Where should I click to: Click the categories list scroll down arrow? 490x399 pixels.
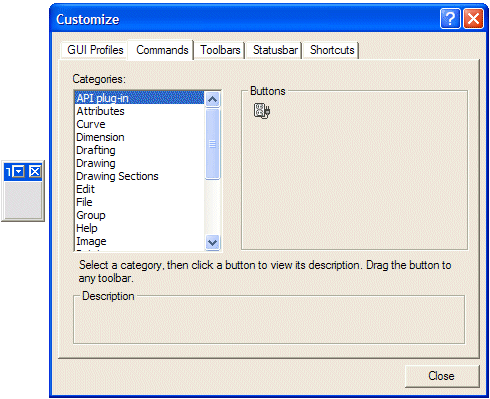point(212,242)
